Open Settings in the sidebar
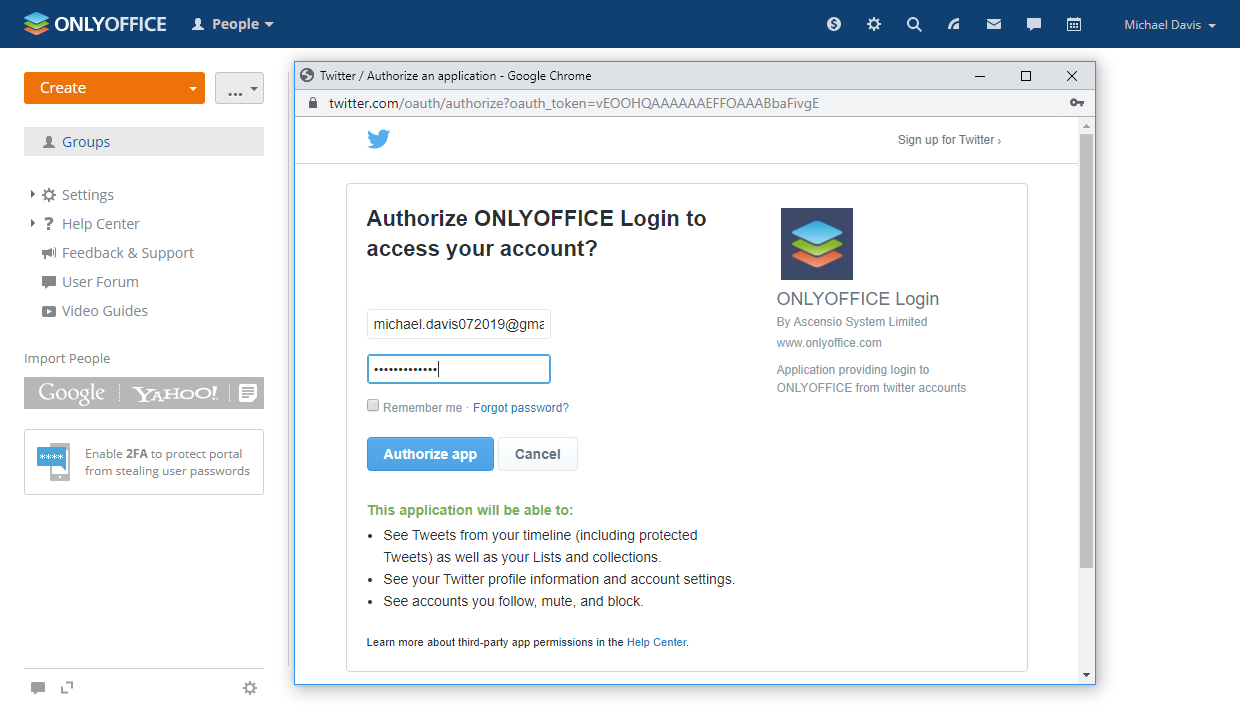Screen dimensions: 1240x708 pos(88,195)
